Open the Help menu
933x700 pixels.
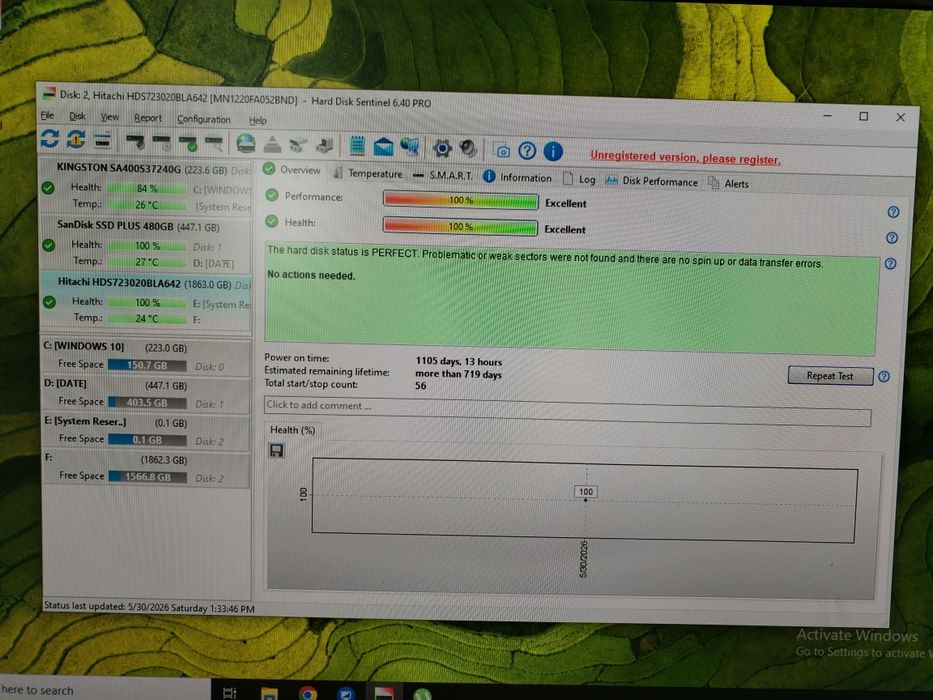(258, 120)
